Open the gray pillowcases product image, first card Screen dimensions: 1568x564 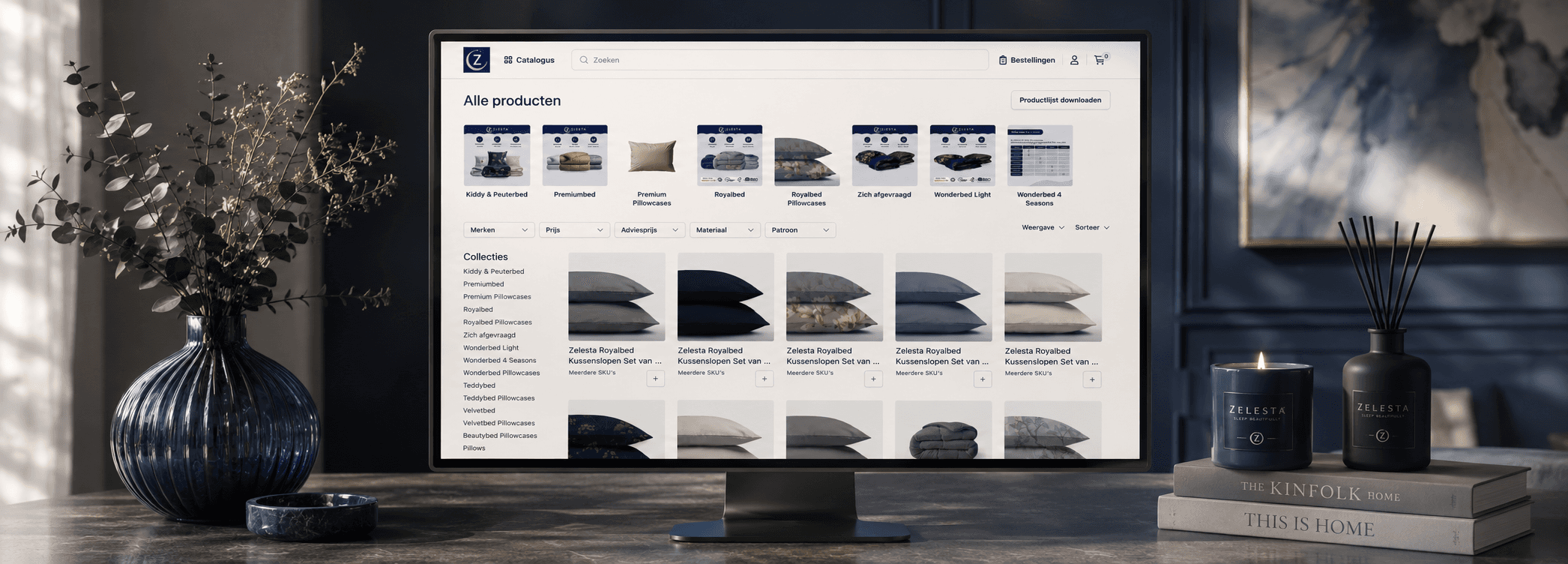(x=617, y=297)
